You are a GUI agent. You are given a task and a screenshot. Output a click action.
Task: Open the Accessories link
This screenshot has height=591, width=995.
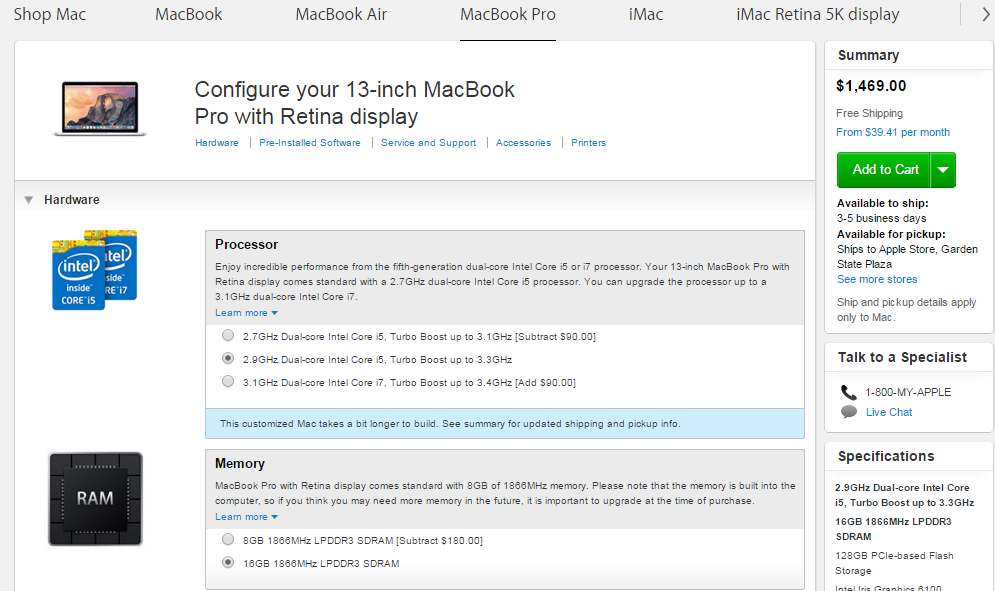[x=524, y=143]
